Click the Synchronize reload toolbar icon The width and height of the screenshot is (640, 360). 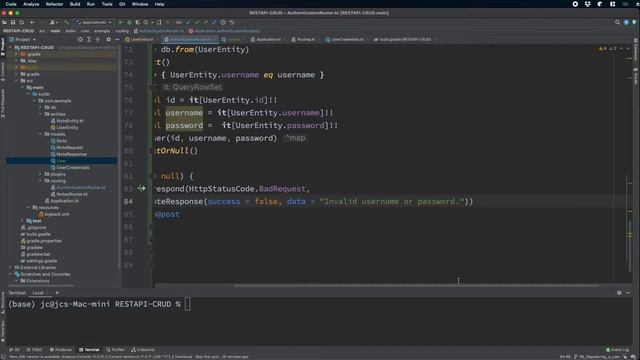[22, 22]
